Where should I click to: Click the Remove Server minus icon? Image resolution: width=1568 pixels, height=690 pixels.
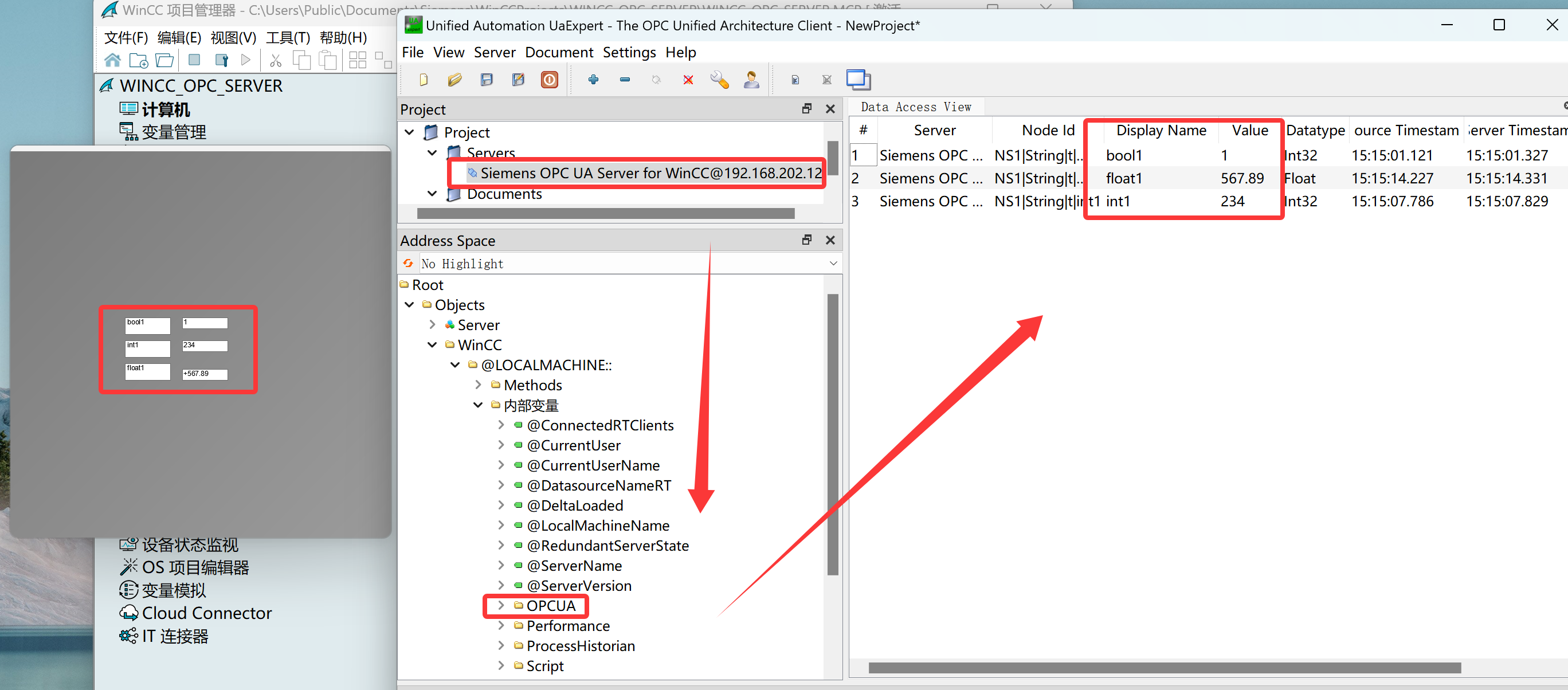[625, 80]
